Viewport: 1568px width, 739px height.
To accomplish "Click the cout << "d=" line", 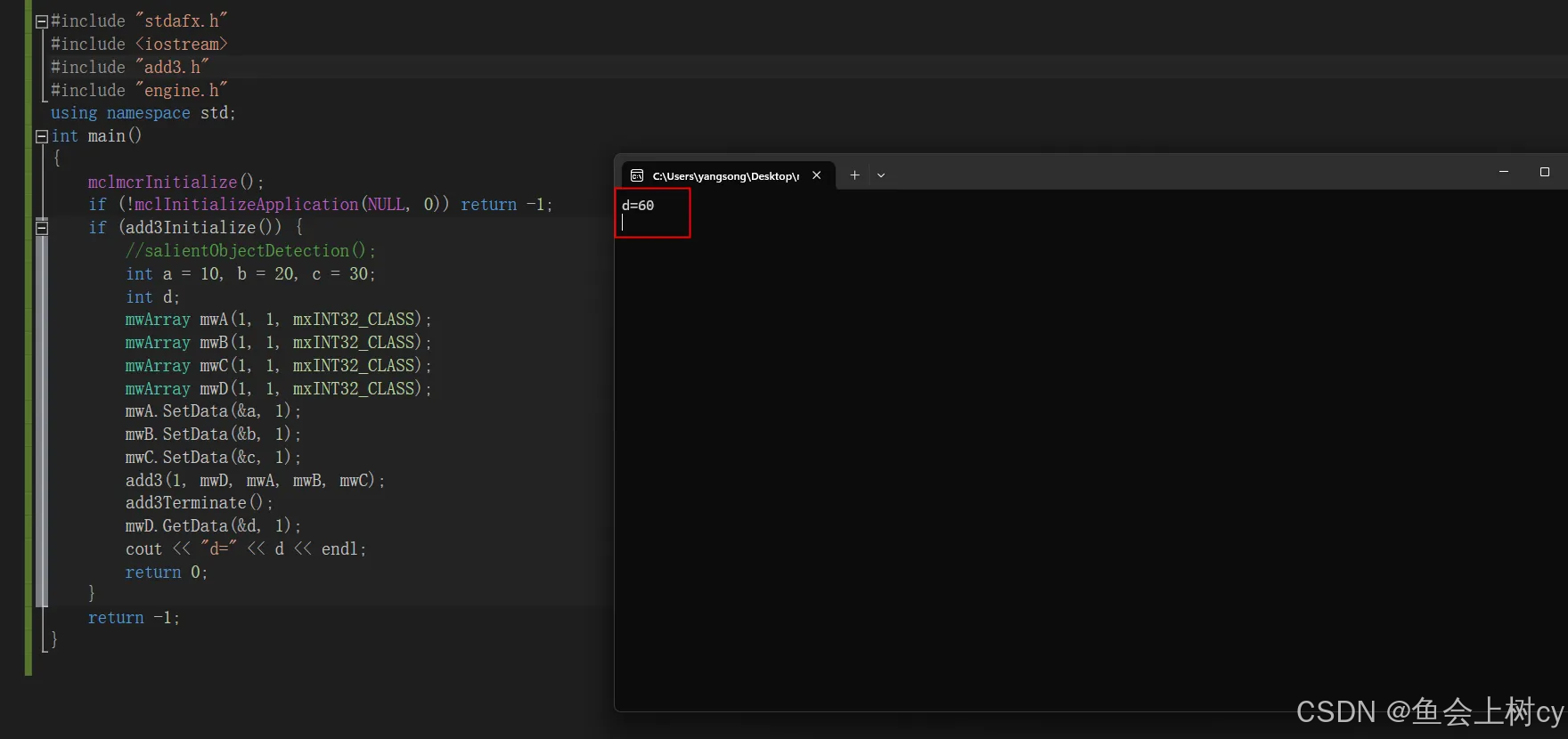I will coord(246,549).
